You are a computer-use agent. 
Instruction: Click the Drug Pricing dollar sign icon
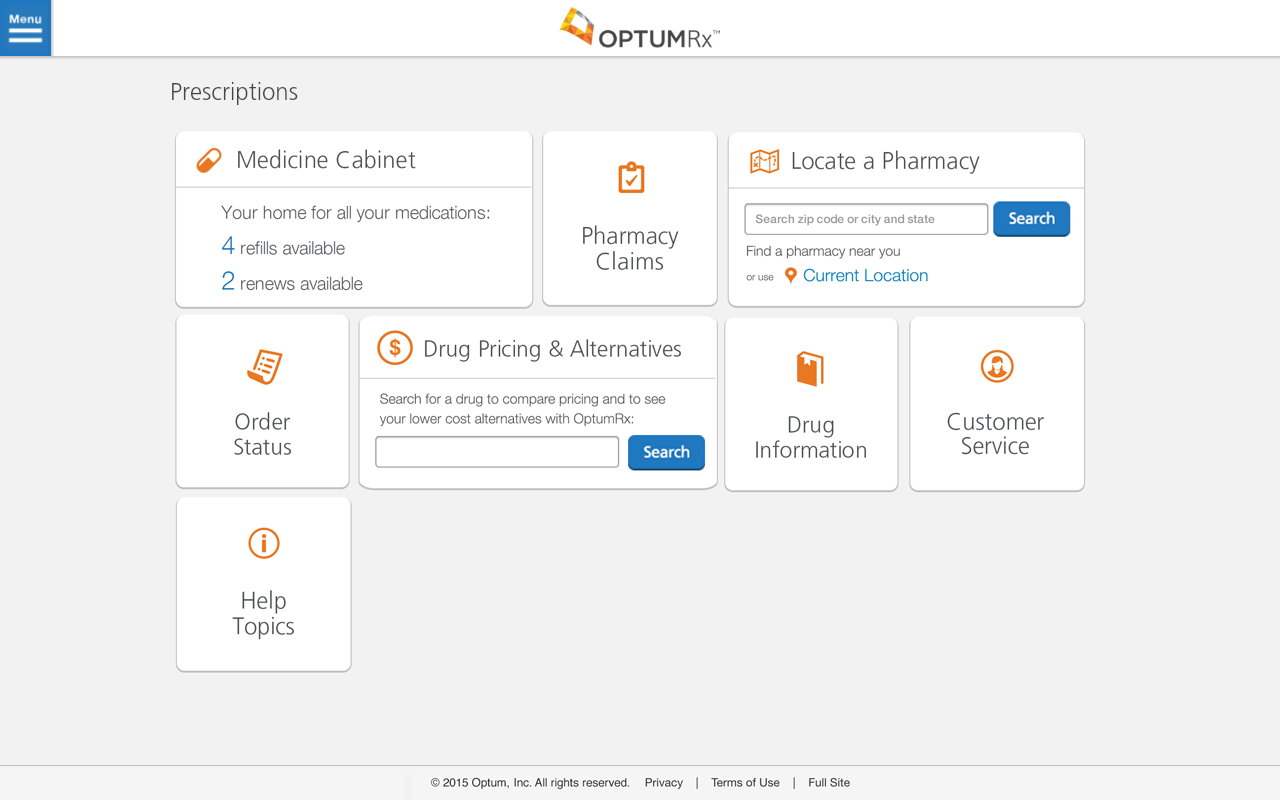pos(394,348)
